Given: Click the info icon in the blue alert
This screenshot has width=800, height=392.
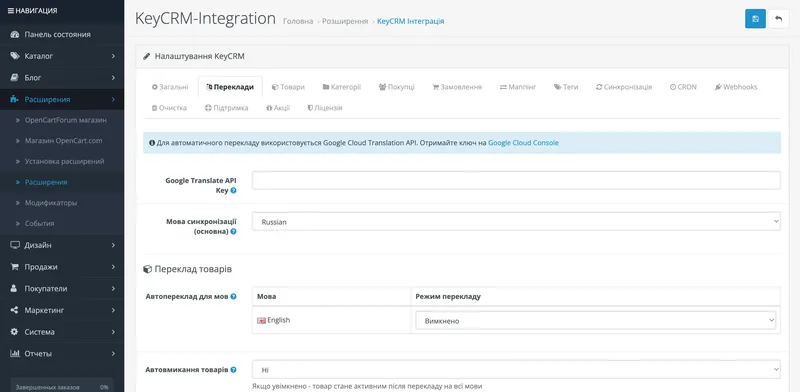Looking at the screenshot, I should pyautogui.click(x=152, y=143).
